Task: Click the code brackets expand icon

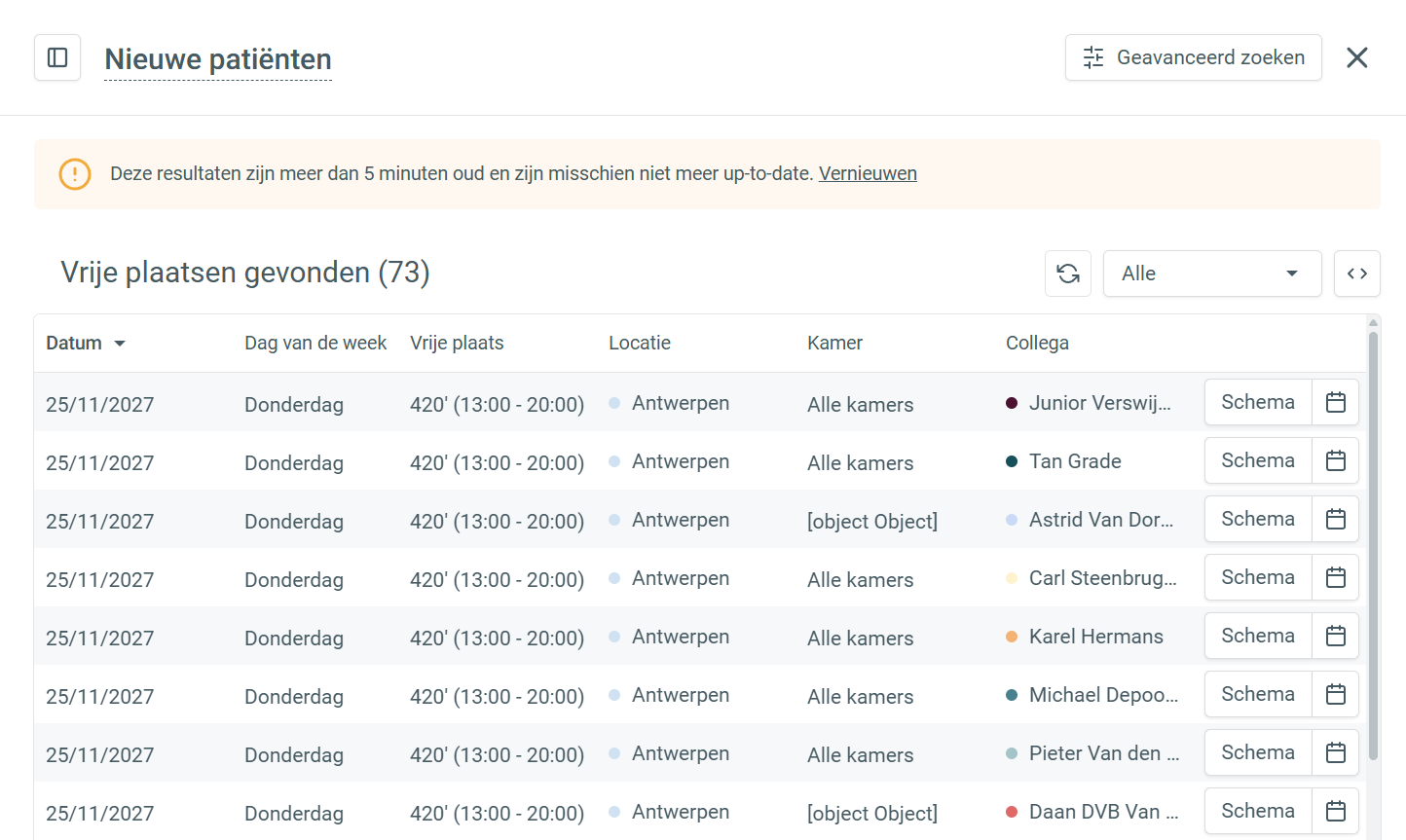Action: tap(1357, 274)
